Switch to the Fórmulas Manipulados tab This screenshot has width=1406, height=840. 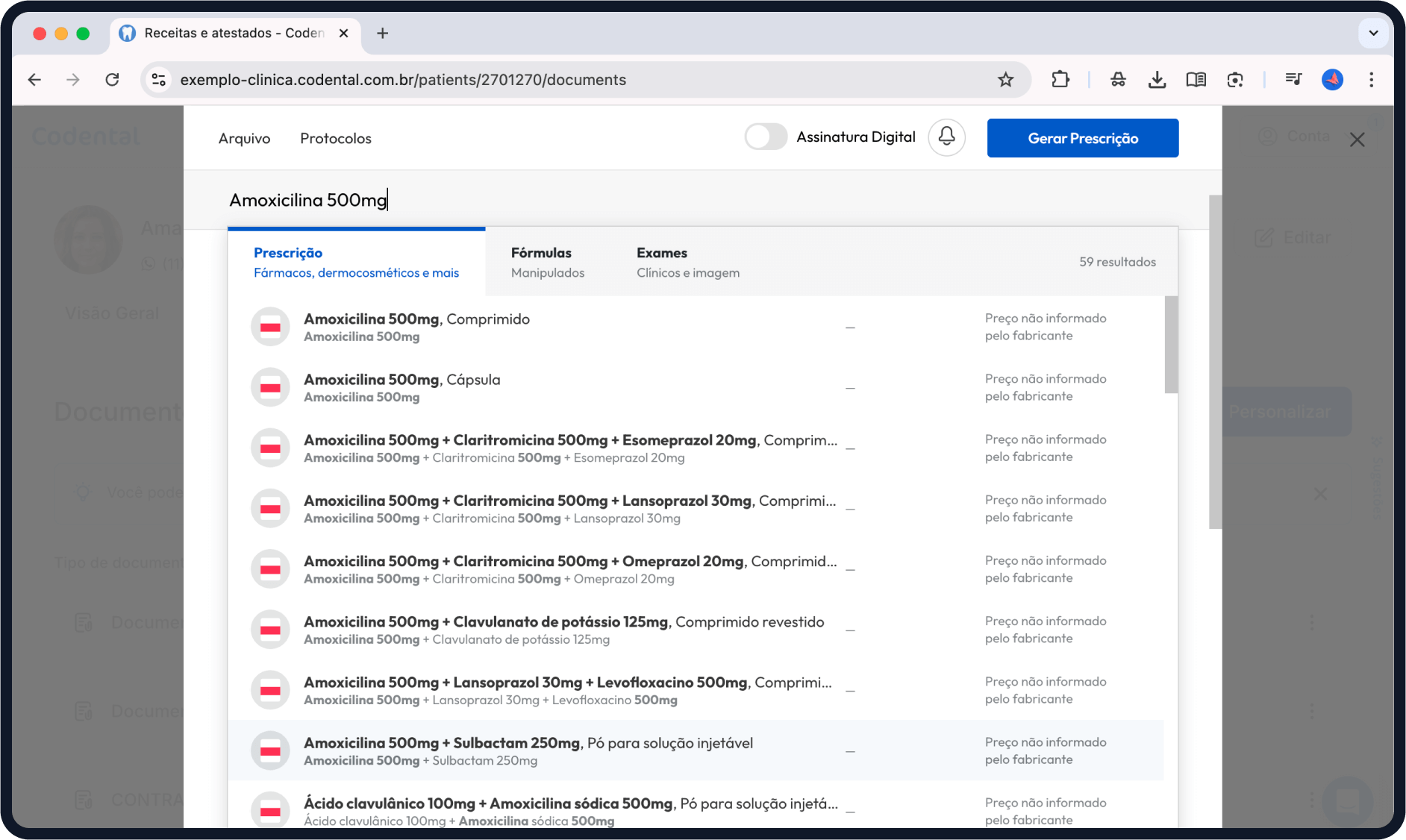[548, 263]
